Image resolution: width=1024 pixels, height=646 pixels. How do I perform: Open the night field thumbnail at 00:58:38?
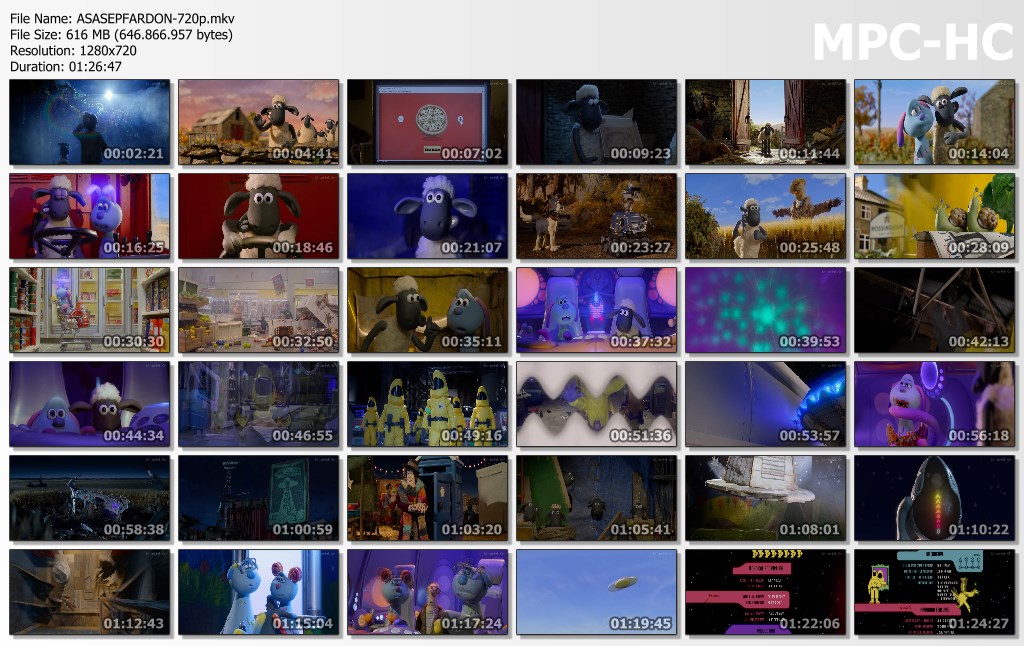click(x=89, y=498)
